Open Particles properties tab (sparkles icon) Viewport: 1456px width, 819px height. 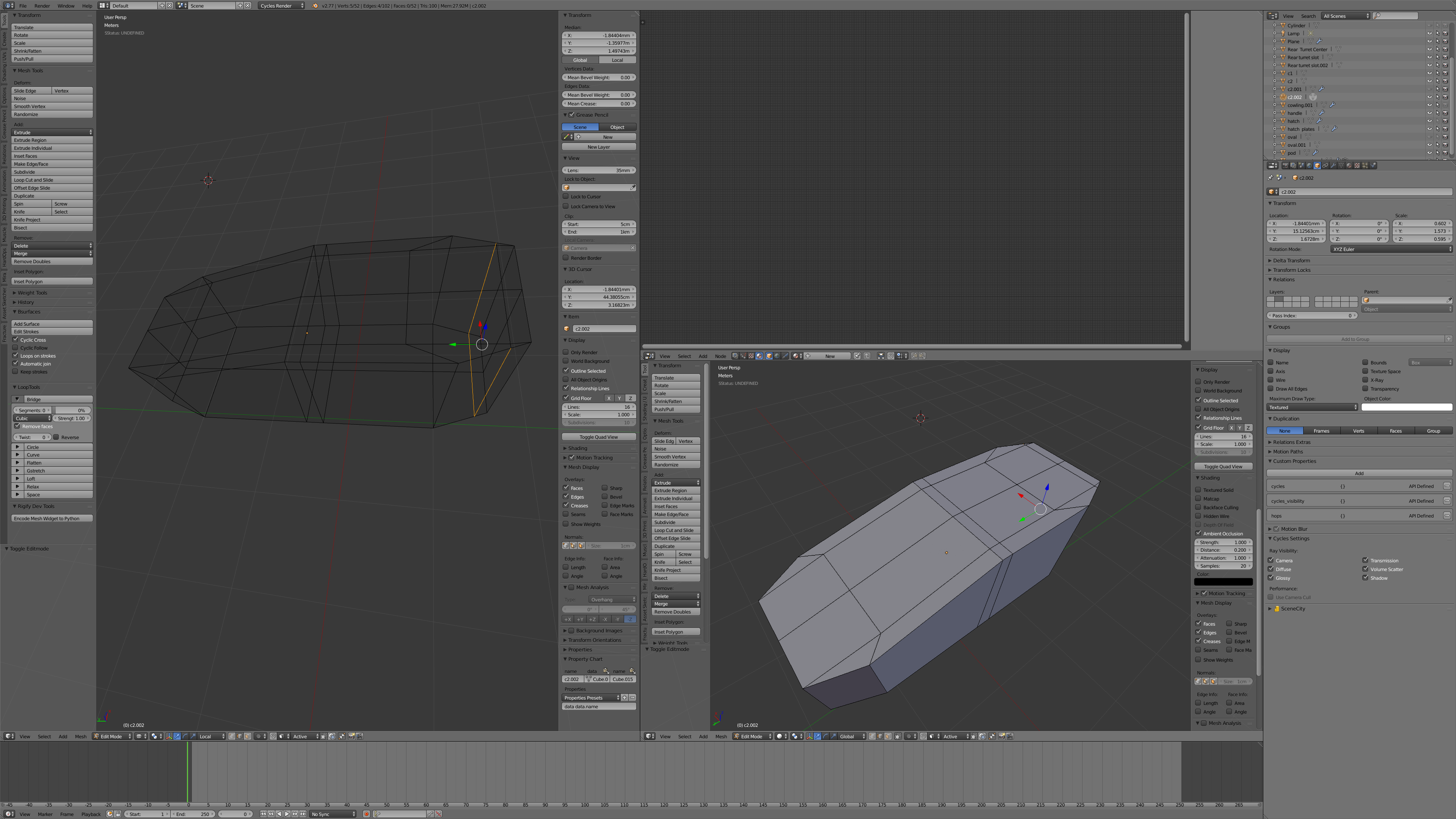point(1365,166)
